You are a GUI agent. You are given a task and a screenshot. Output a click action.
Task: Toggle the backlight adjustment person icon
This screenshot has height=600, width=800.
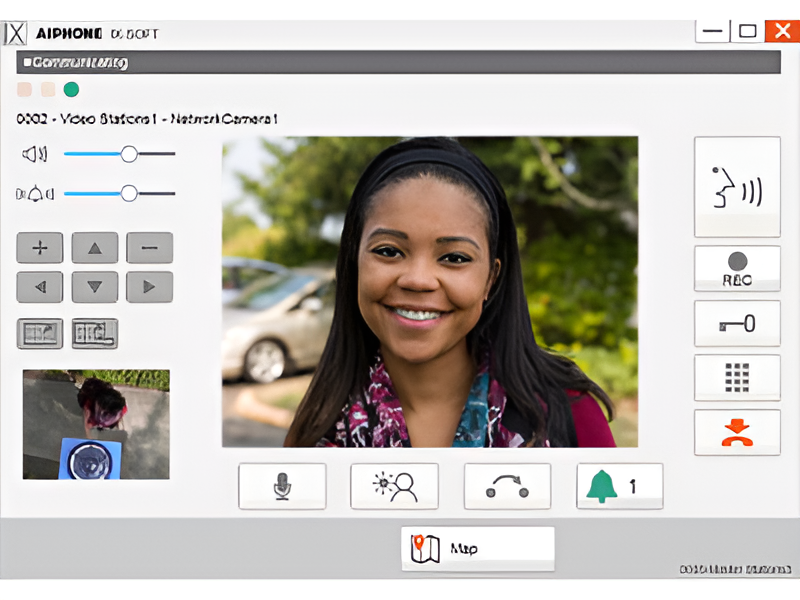(x=394, y=486)
